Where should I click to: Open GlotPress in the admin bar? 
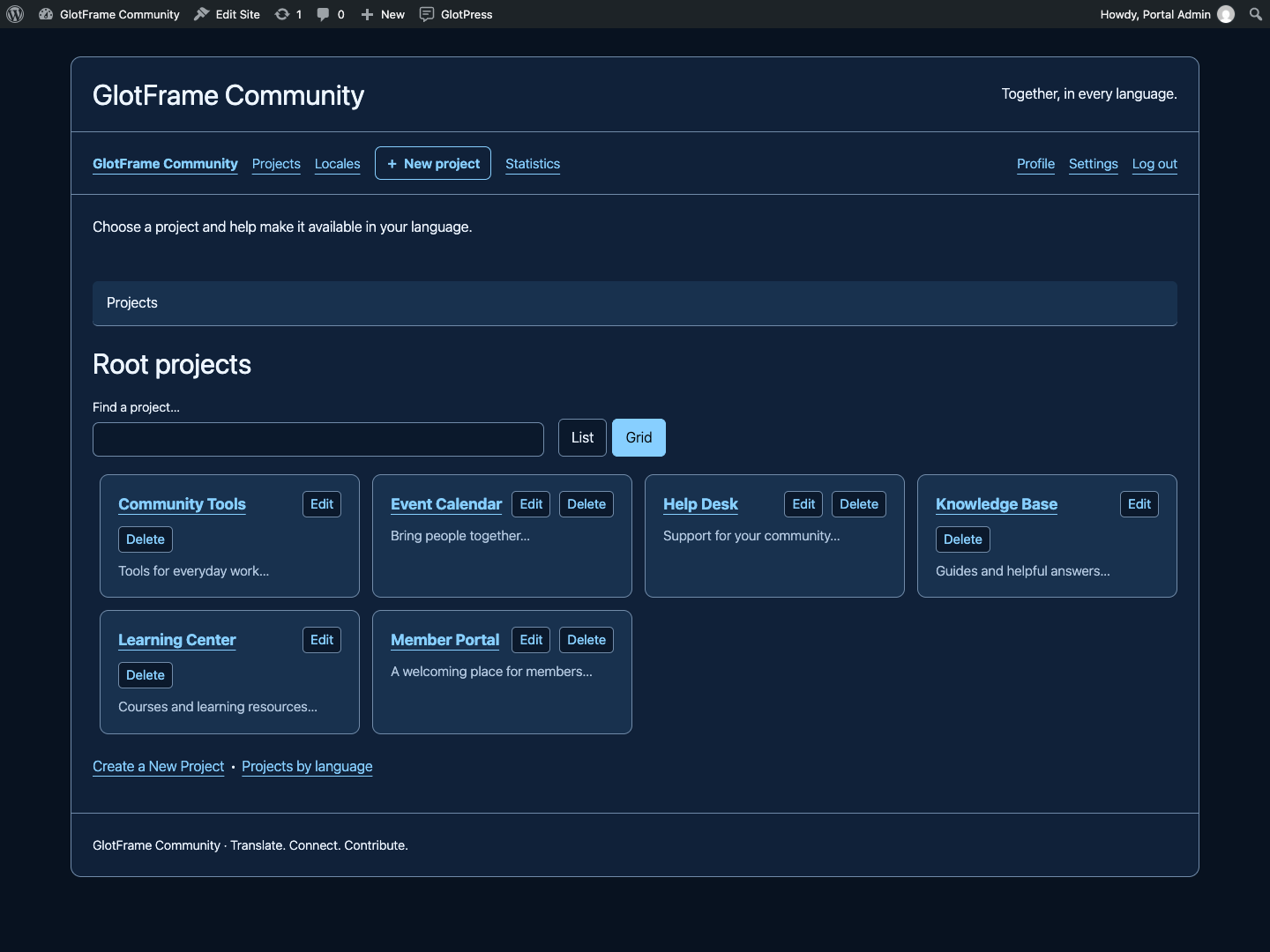point(456,14)
